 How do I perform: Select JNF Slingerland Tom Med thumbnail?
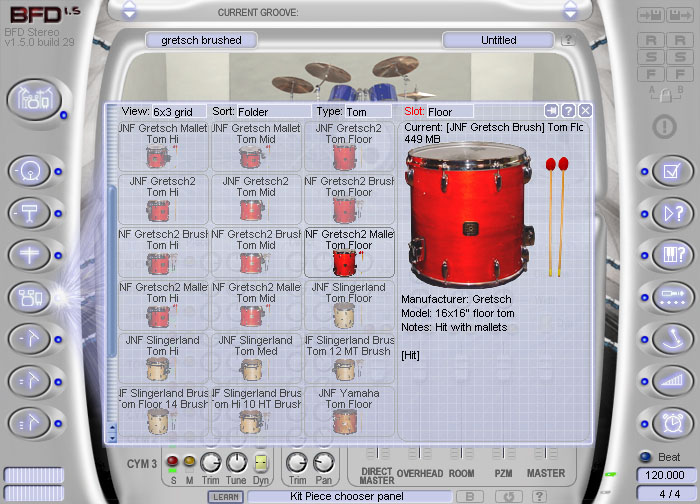tap(256, 358)
